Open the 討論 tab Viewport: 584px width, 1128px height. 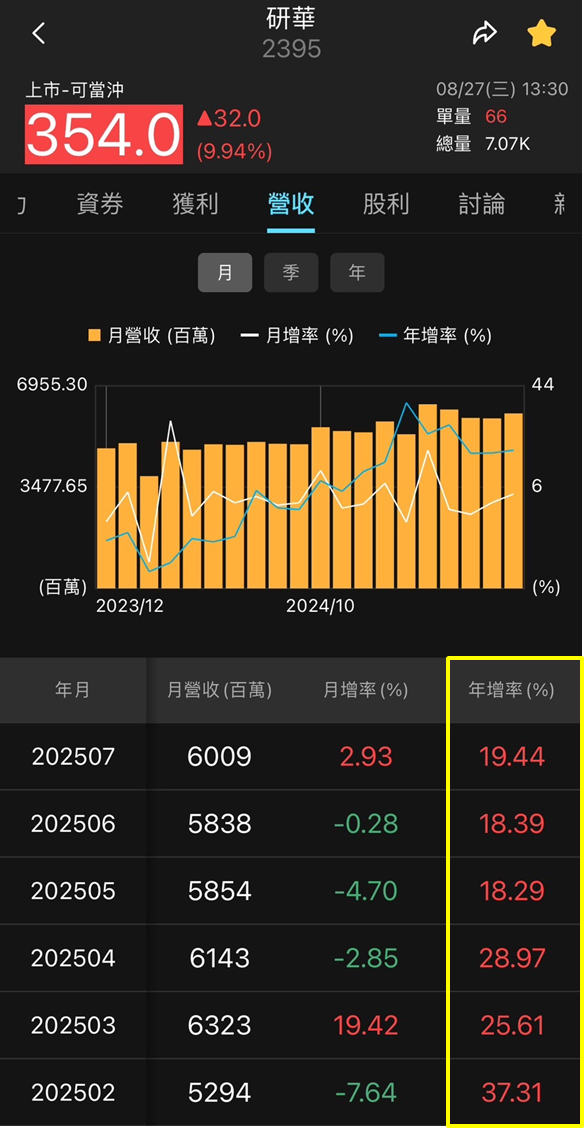[482, 205]
